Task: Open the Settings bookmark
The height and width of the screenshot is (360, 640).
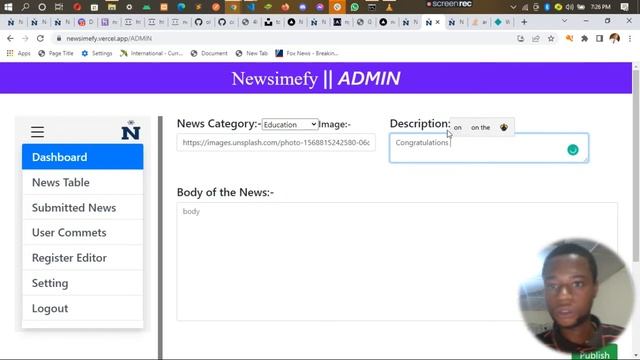Action: pos(97,53)
